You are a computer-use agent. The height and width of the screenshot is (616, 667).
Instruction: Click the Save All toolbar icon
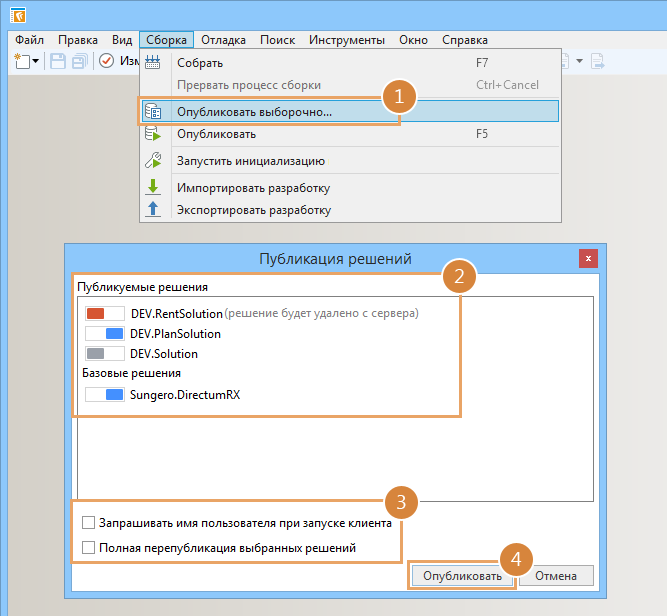point(78,62)
